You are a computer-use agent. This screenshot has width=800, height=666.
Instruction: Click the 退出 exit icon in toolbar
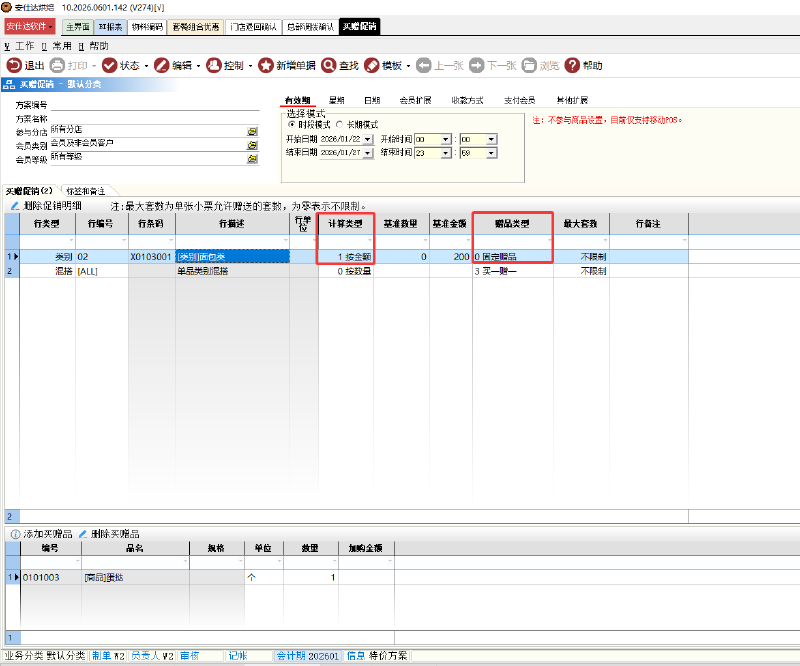13,65
